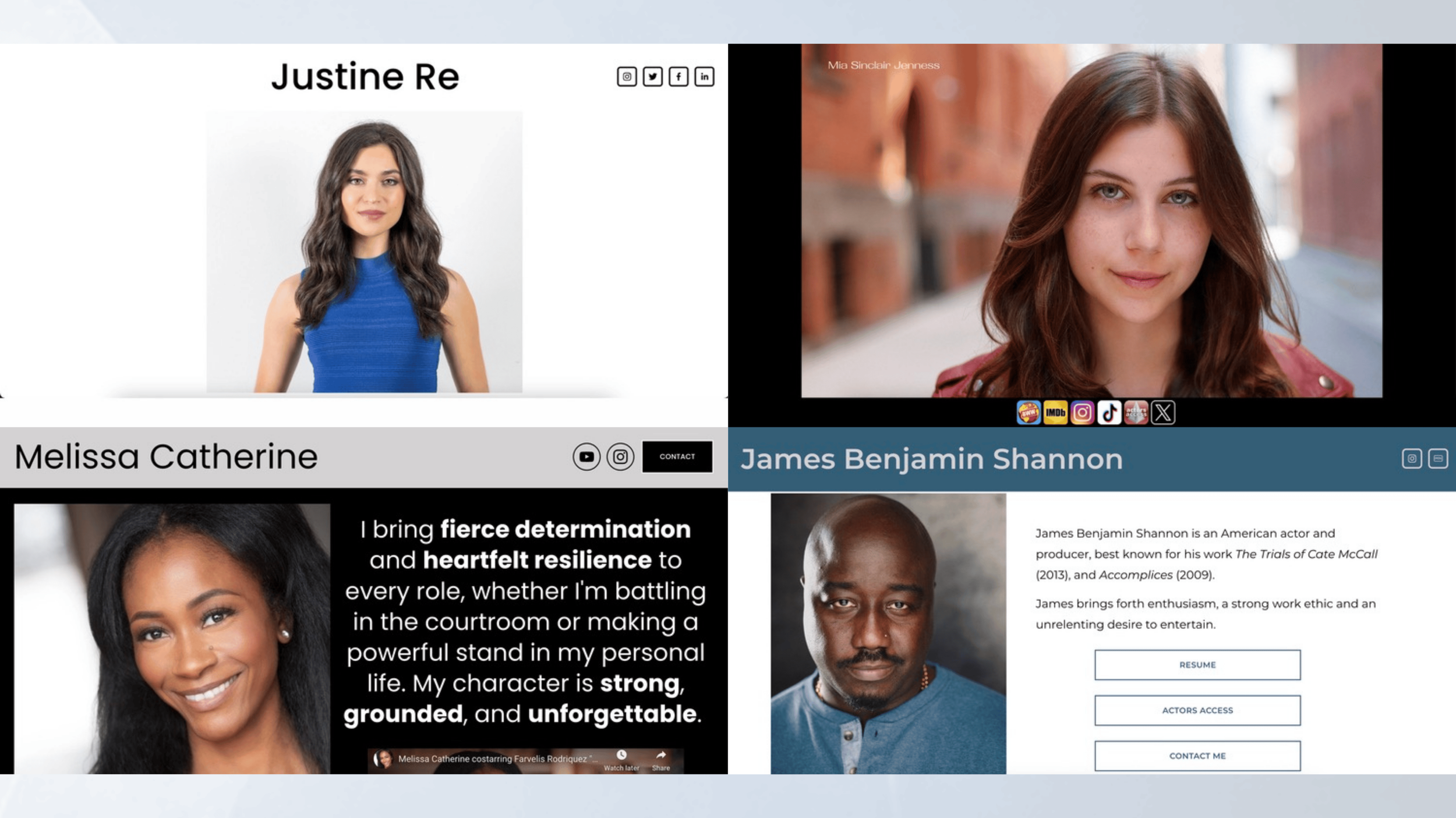Click the X icon below Mia's headshot

pos(1163,413)
